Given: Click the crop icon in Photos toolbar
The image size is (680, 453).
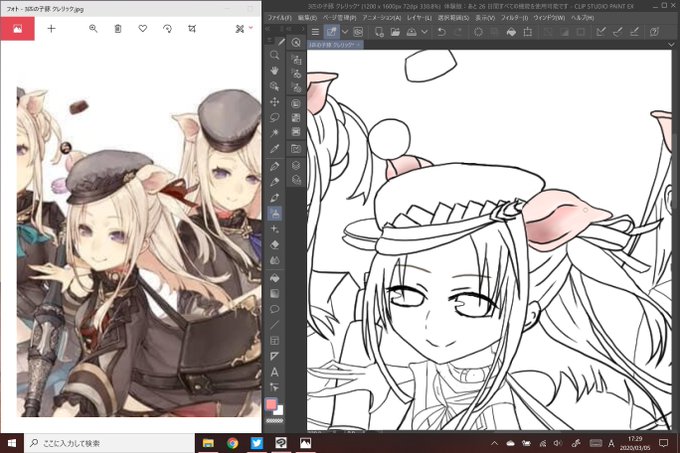Looking at the screenshot, I should click(192, 29).
